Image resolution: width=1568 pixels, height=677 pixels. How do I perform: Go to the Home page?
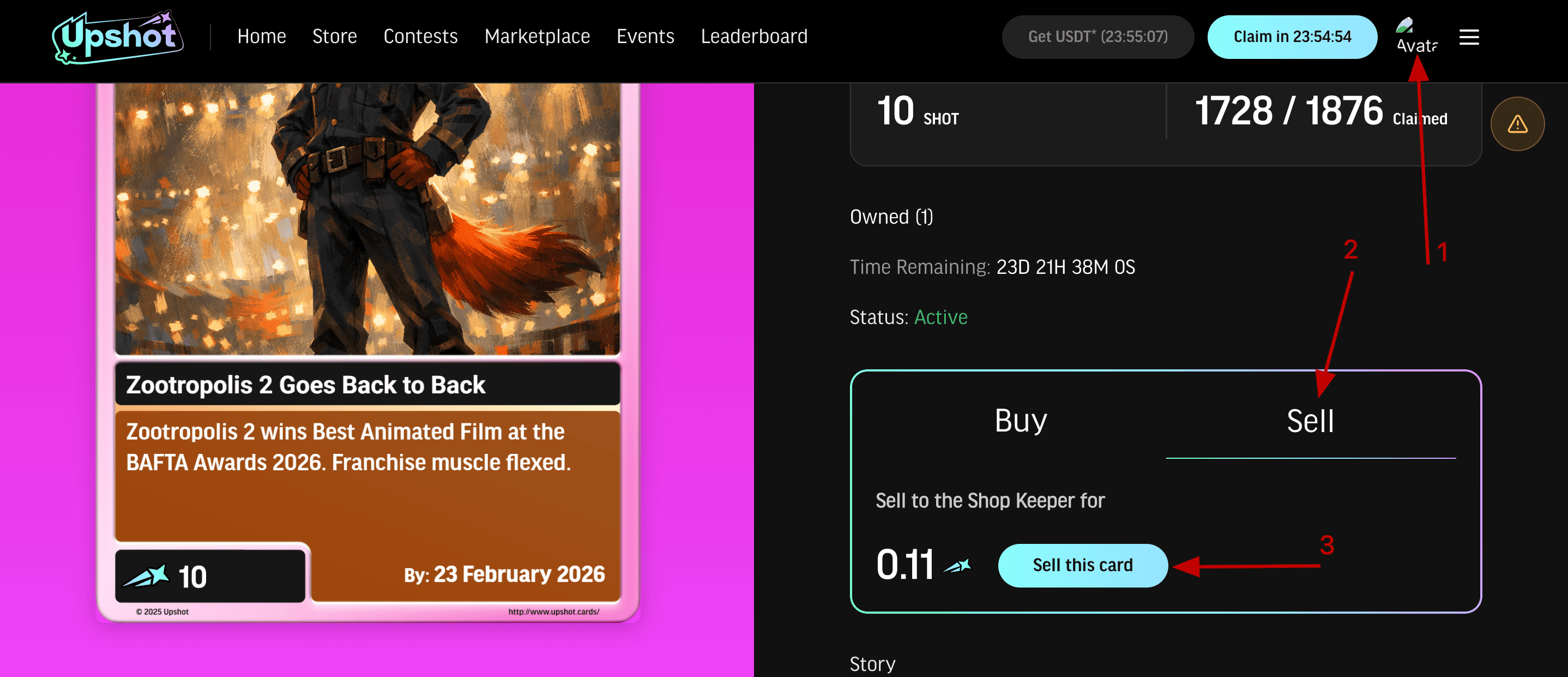pyautogui.click(x=261, y=37)
